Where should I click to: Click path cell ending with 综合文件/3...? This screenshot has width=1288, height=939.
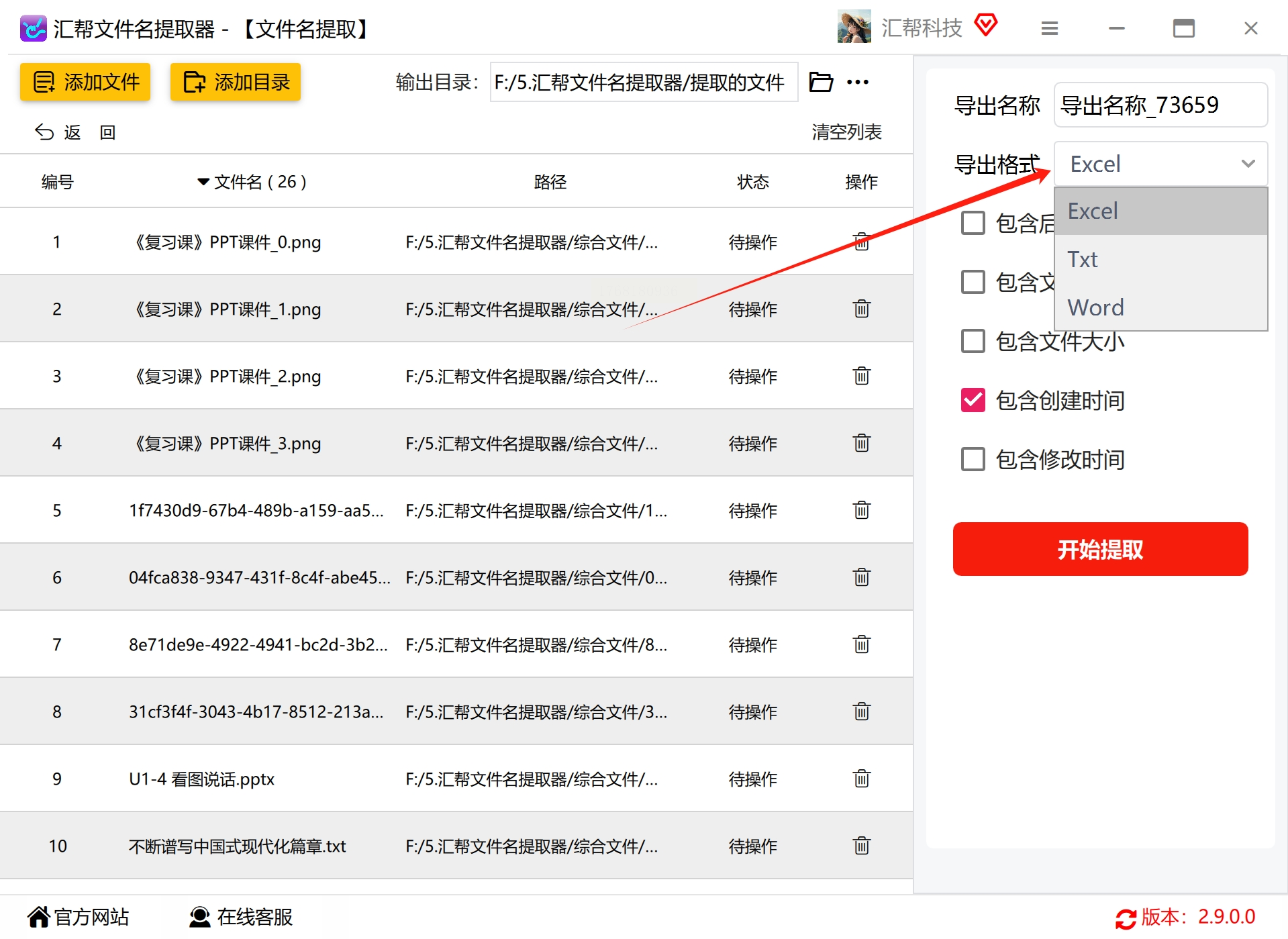click(536, 711)
